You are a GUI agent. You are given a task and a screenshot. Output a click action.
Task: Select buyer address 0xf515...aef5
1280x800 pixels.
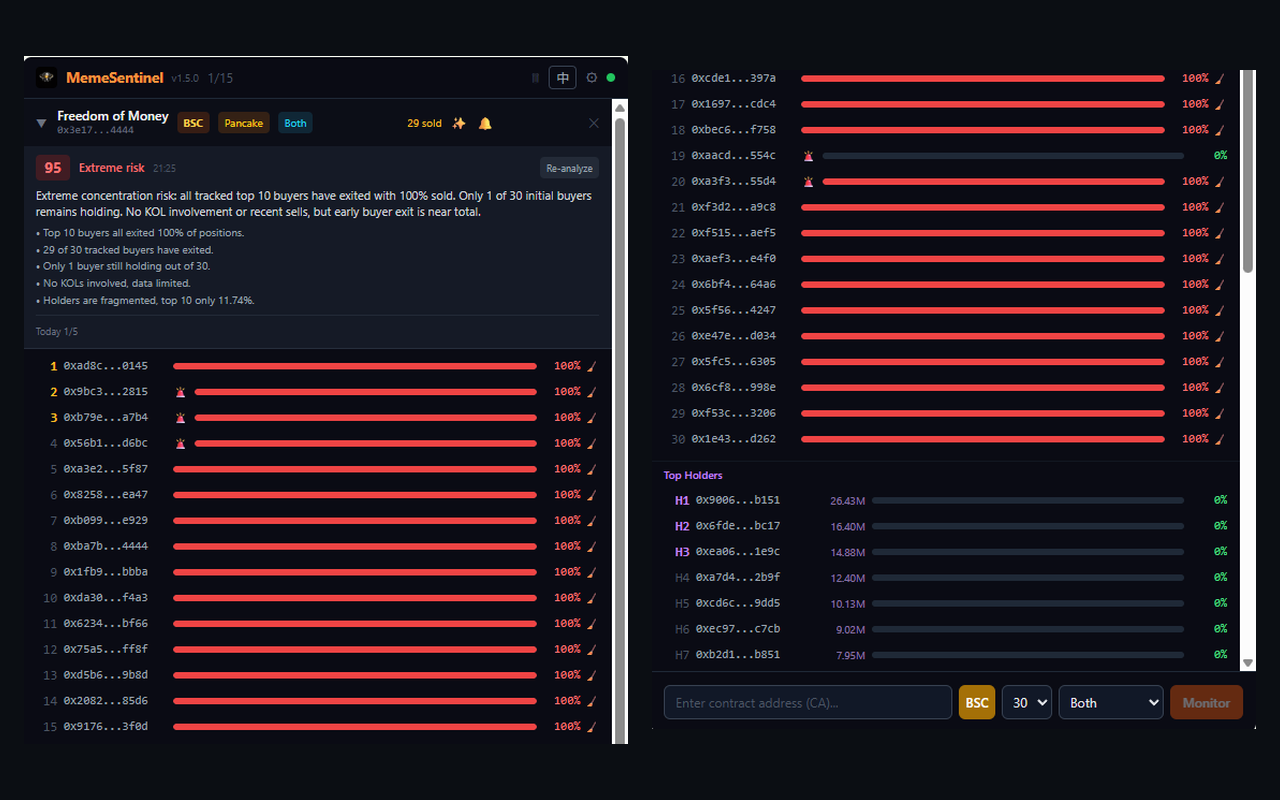[x=733, y=233]
